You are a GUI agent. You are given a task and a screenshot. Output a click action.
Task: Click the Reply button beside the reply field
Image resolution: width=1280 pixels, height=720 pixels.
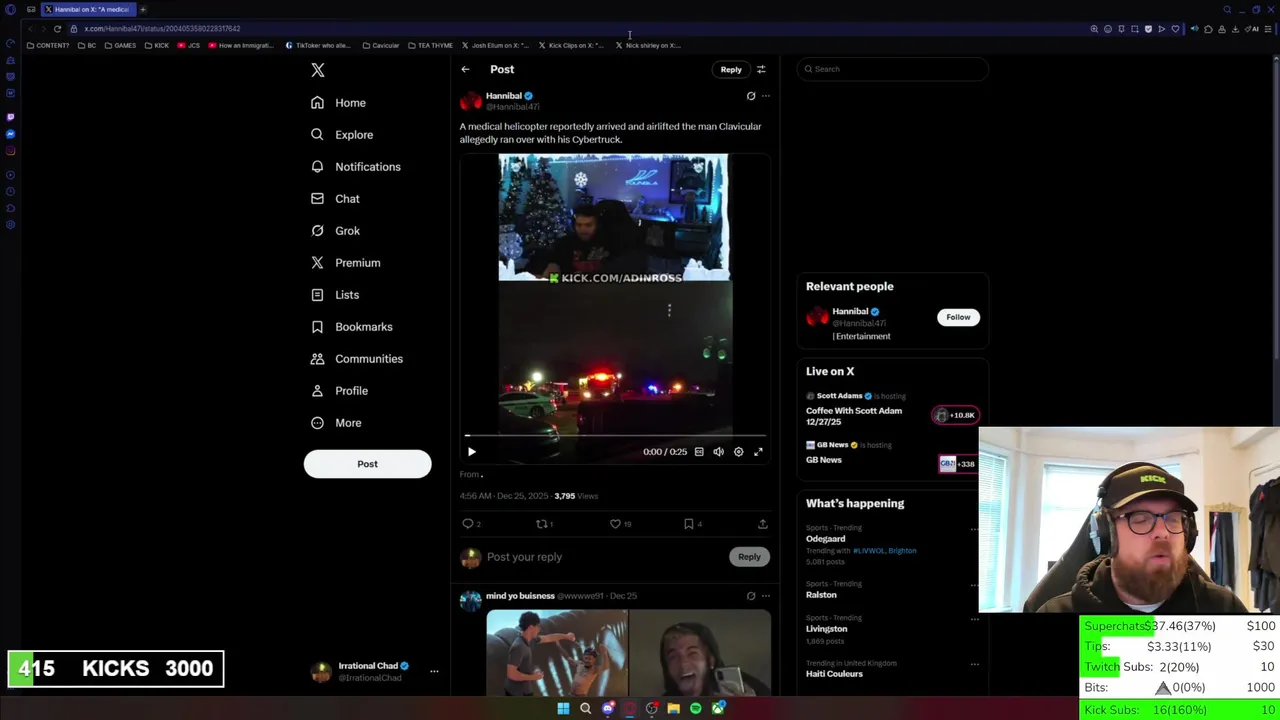pyautogui.click(x=749, y=557)
